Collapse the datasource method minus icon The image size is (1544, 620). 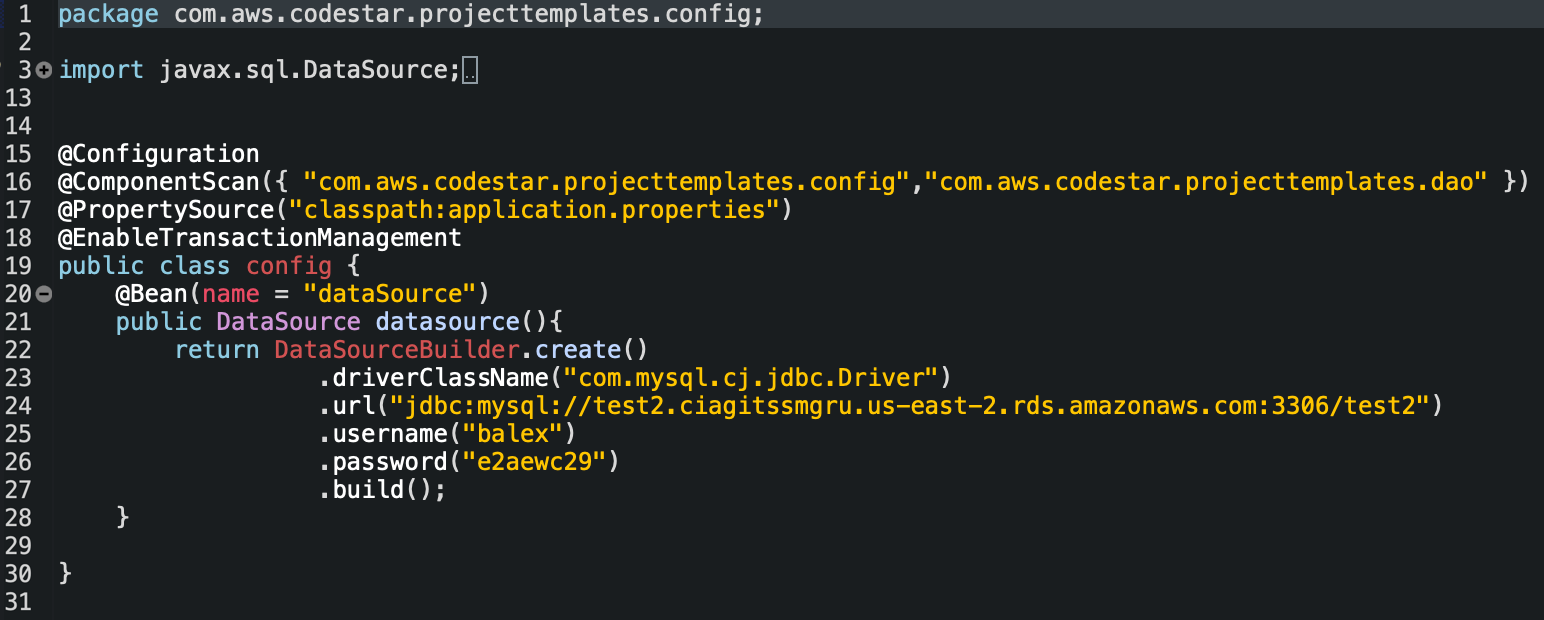point(43,294)
